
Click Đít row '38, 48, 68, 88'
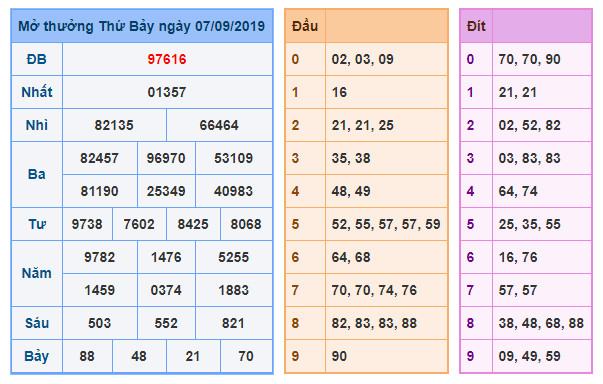click(541, 323)
